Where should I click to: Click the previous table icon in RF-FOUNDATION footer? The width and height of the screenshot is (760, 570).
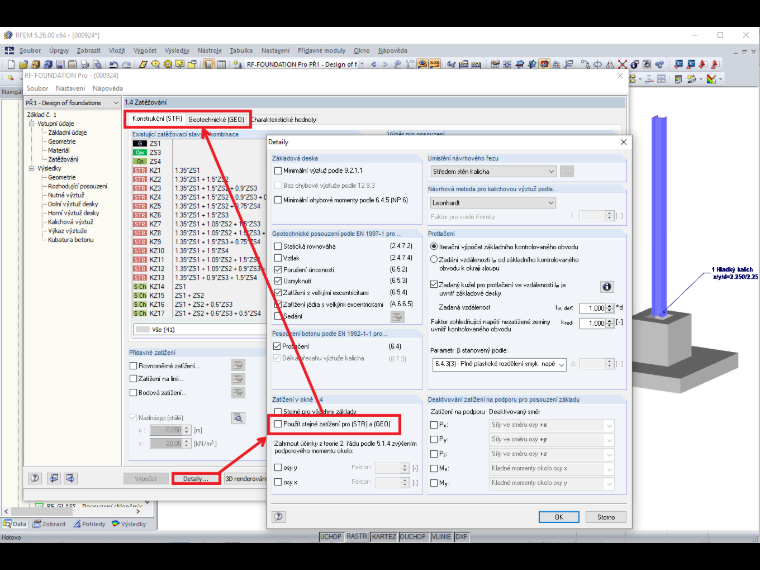pyautogui.click(x=53, y=478)
